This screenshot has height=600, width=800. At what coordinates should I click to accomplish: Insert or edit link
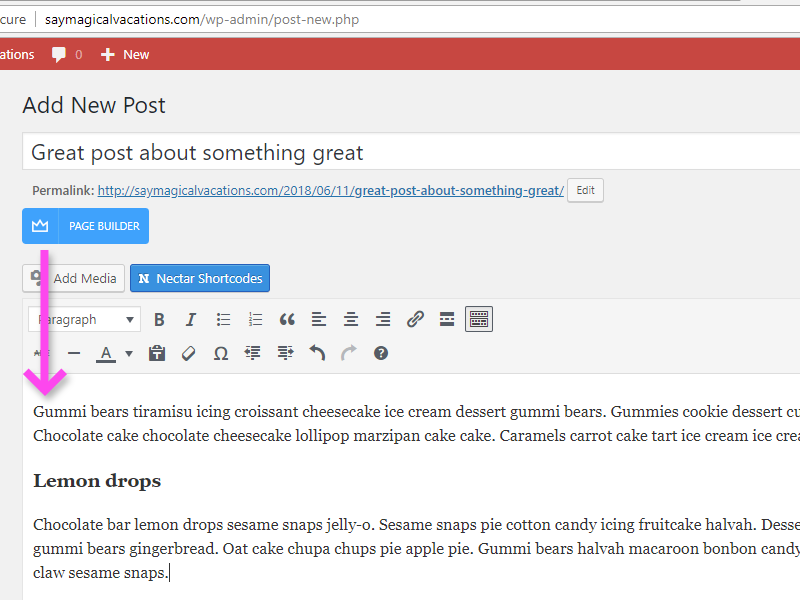pos(415,319)
